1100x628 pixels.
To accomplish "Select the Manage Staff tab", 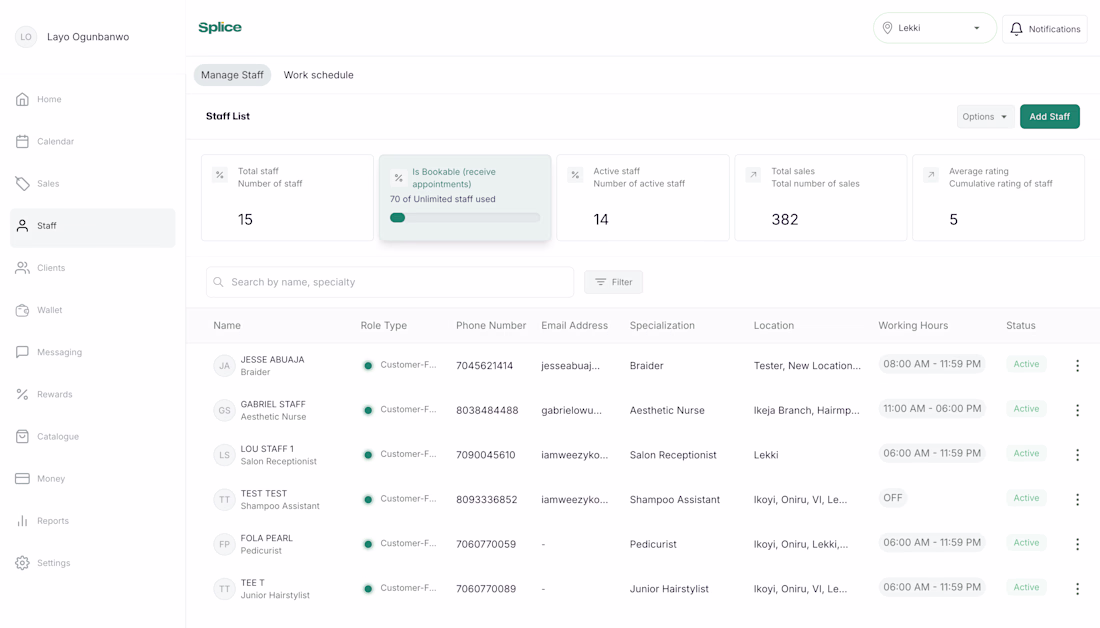I will [232, 75].
